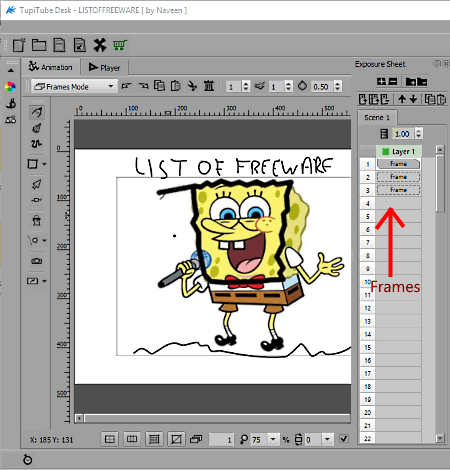Switch to the Player tab
The width and height of the screenshot is (450, 470).
click(x=104, y=68)
